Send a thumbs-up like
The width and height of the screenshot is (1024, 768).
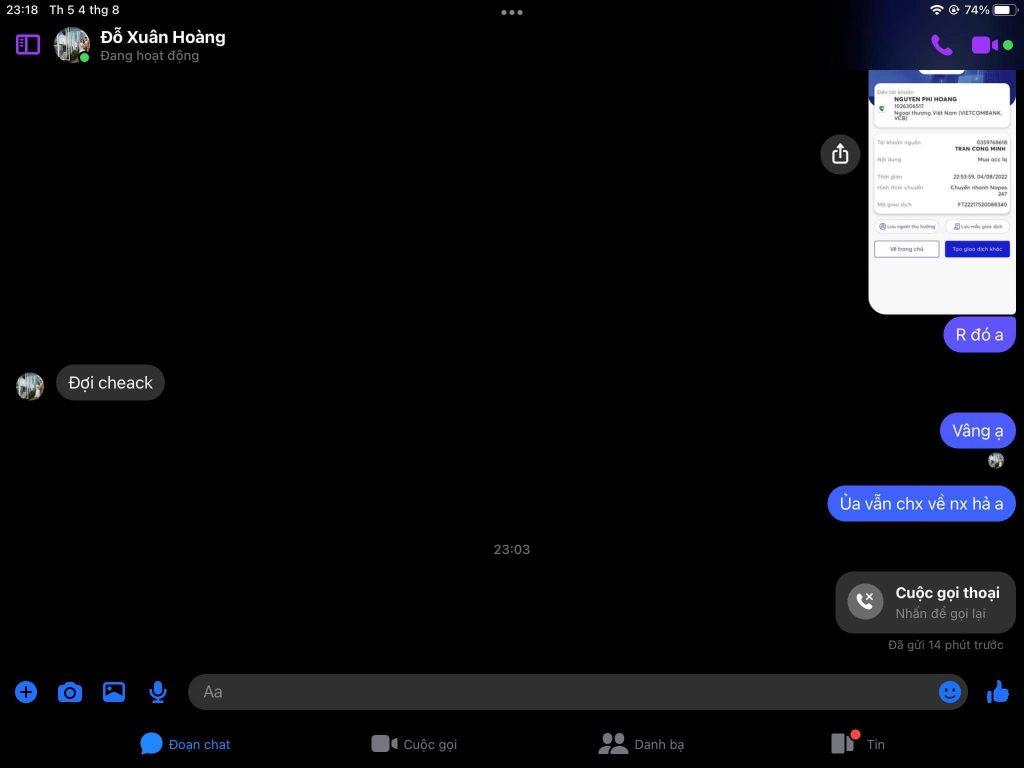tap(997, 692)
